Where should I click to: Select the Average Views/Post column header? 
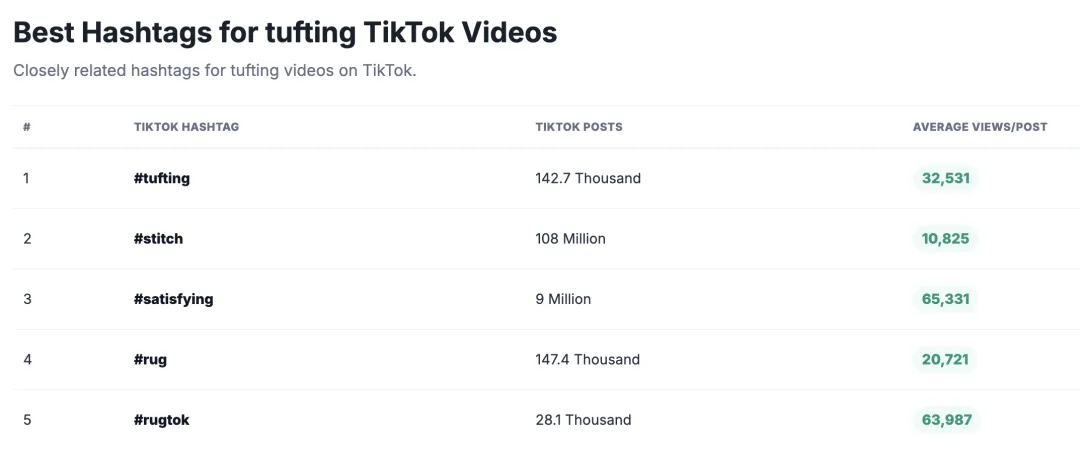pyautogui.click(x=980, y=127)
